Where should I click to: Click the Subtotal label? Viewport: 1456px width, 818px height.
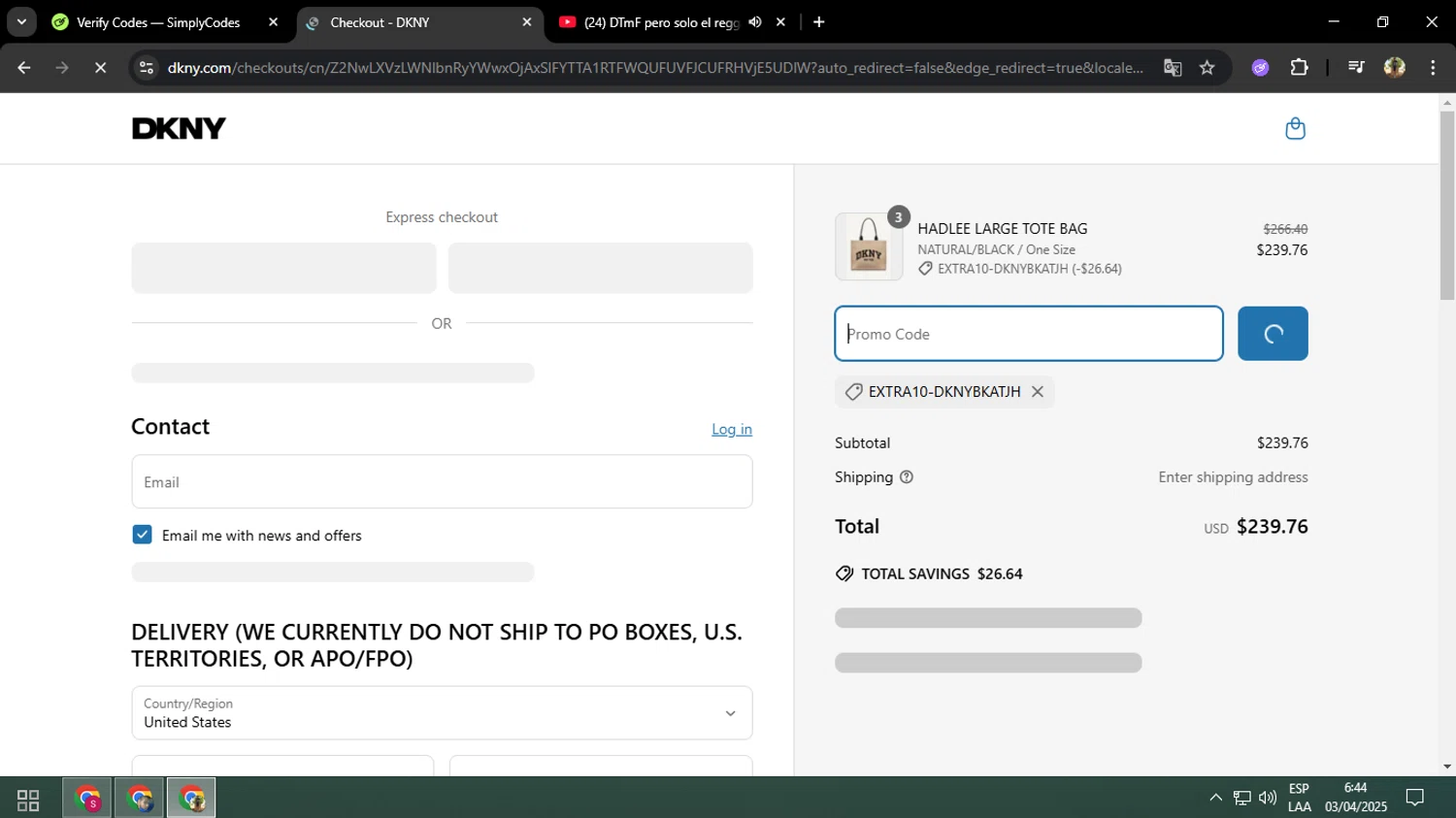(862, 442)
